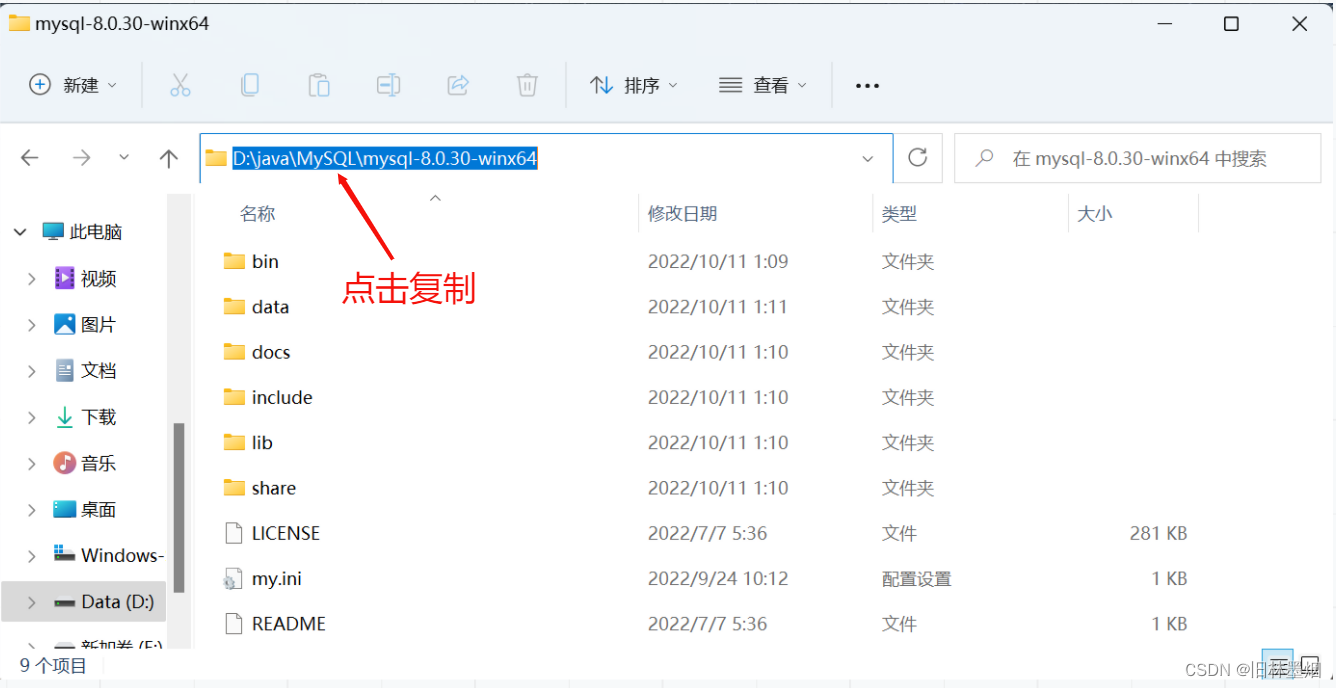Go up one folder level arrow
This screenshot has width=1336, height=688.
click(169, 158)
